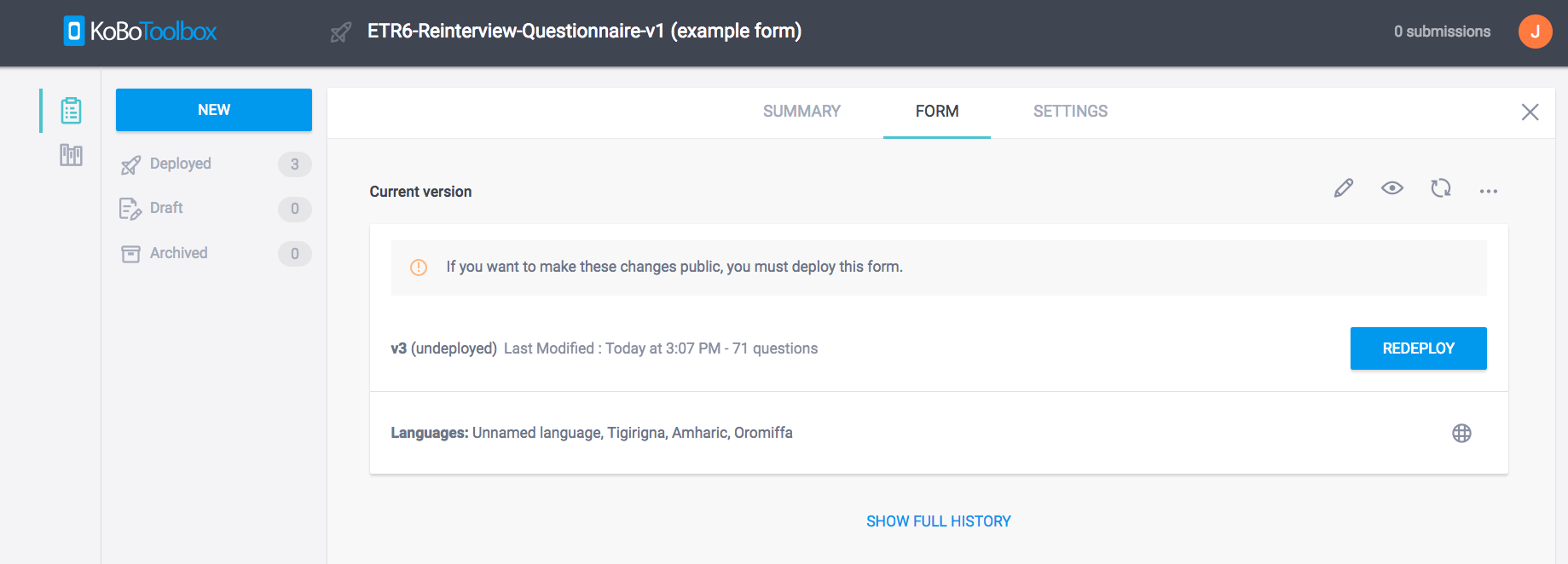Click the pencil edit form icon

[1344, 188]
